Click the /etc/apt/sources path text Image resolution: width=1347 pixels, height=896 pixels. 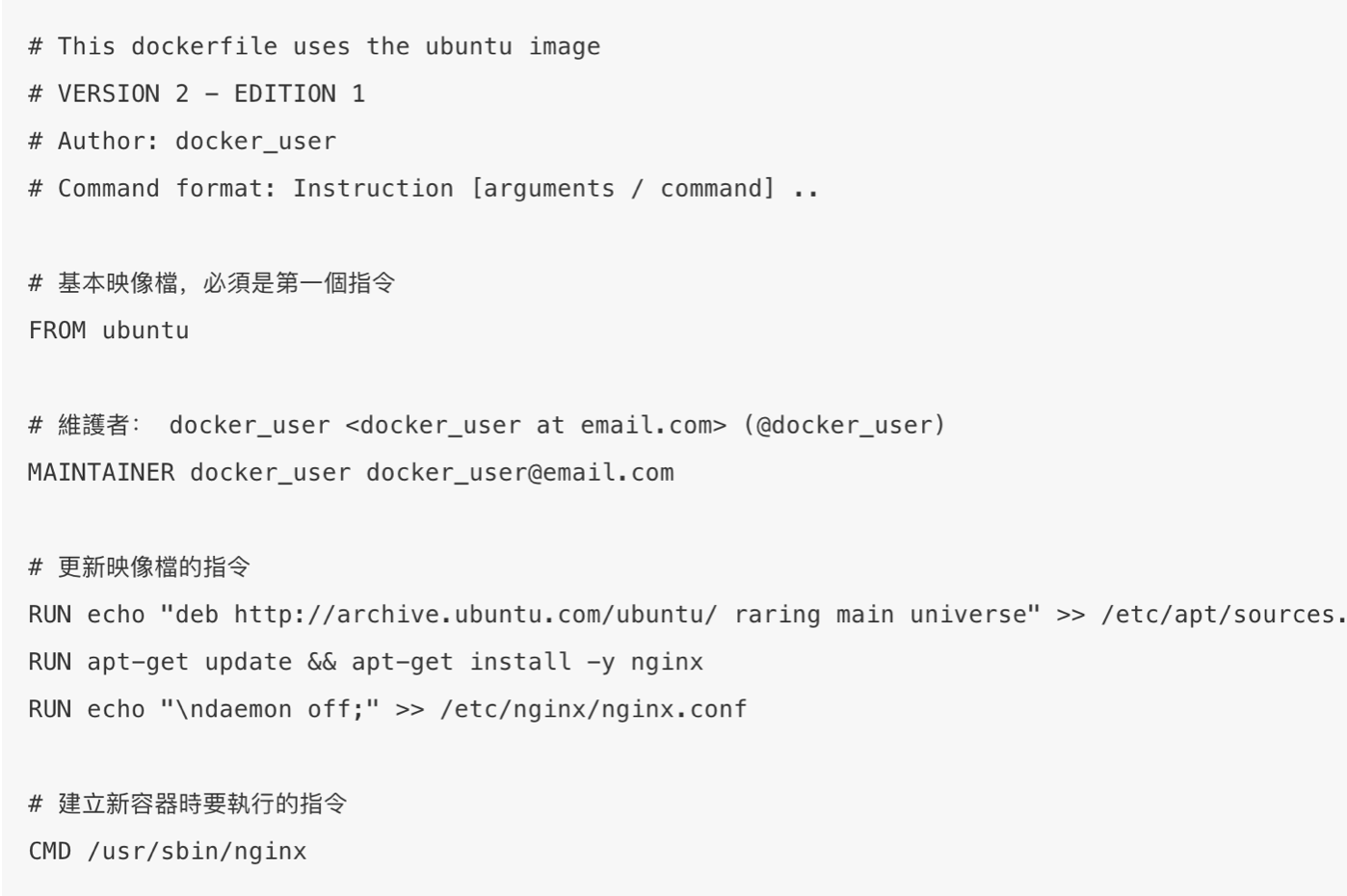(1223, 615)
